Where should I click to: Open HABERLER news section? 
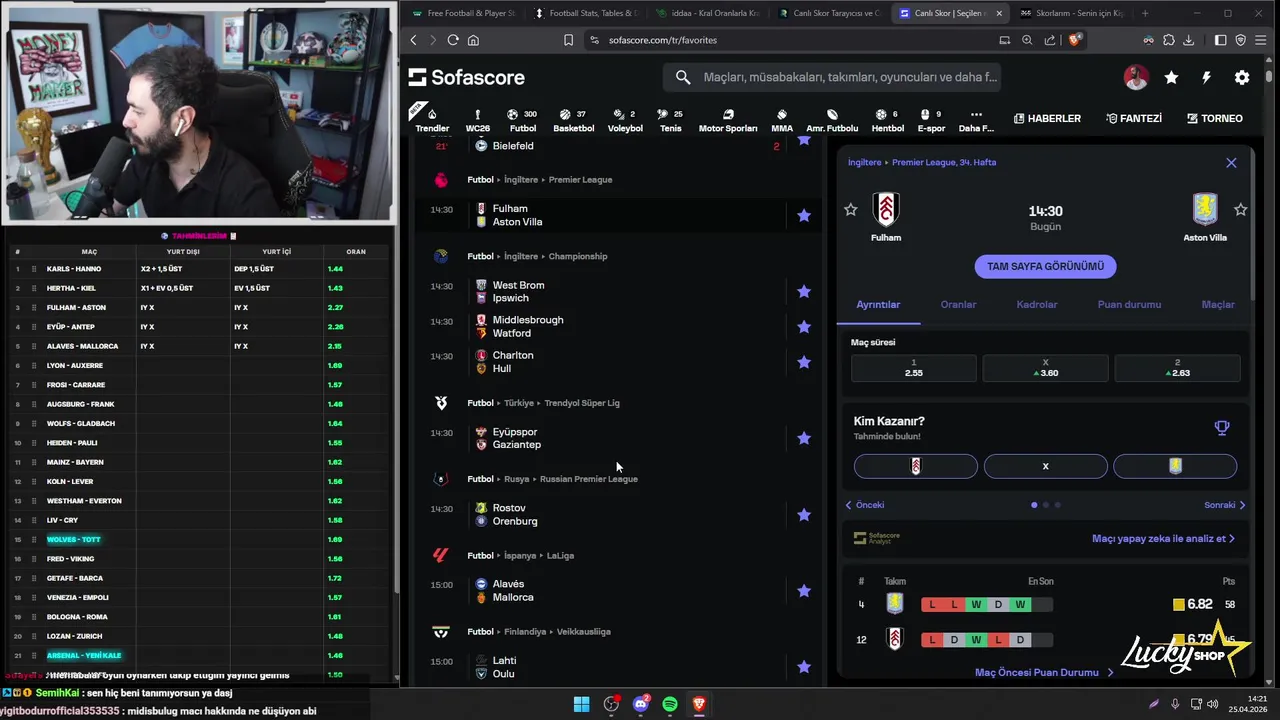(1047, 118)
